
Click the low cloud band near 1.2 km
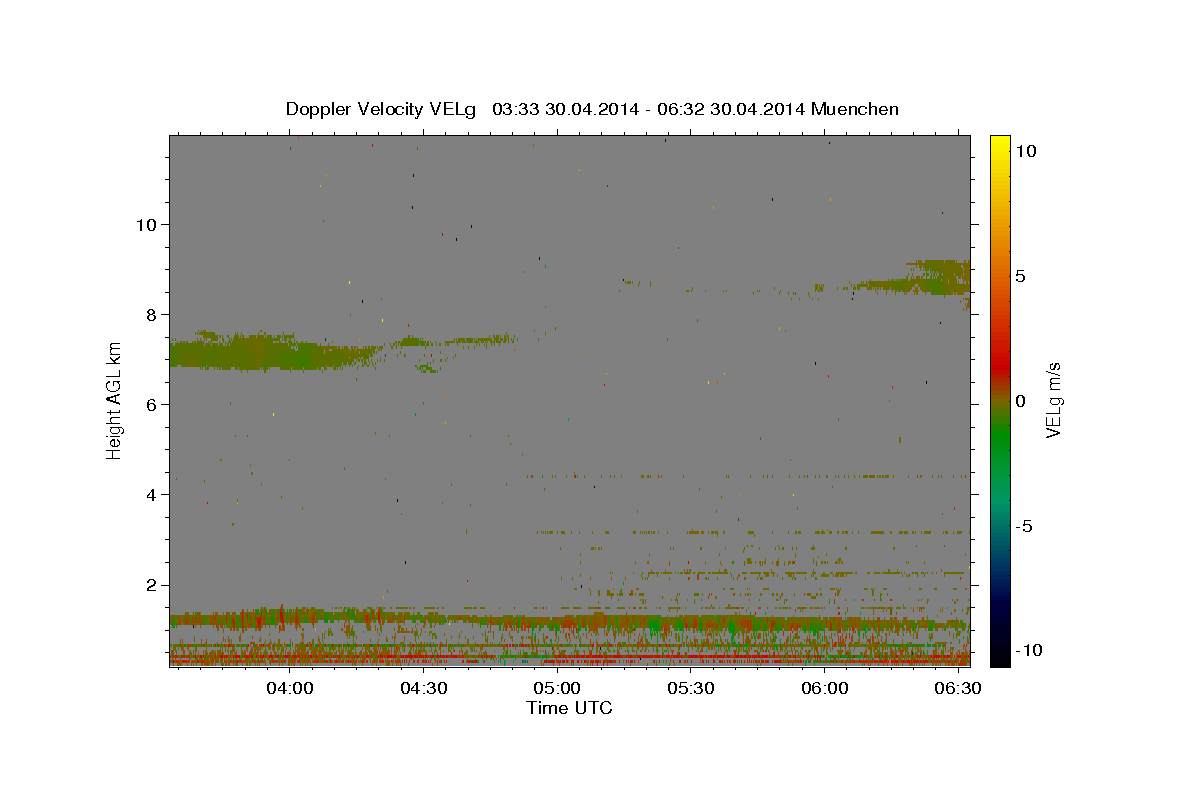click(570, 620)
